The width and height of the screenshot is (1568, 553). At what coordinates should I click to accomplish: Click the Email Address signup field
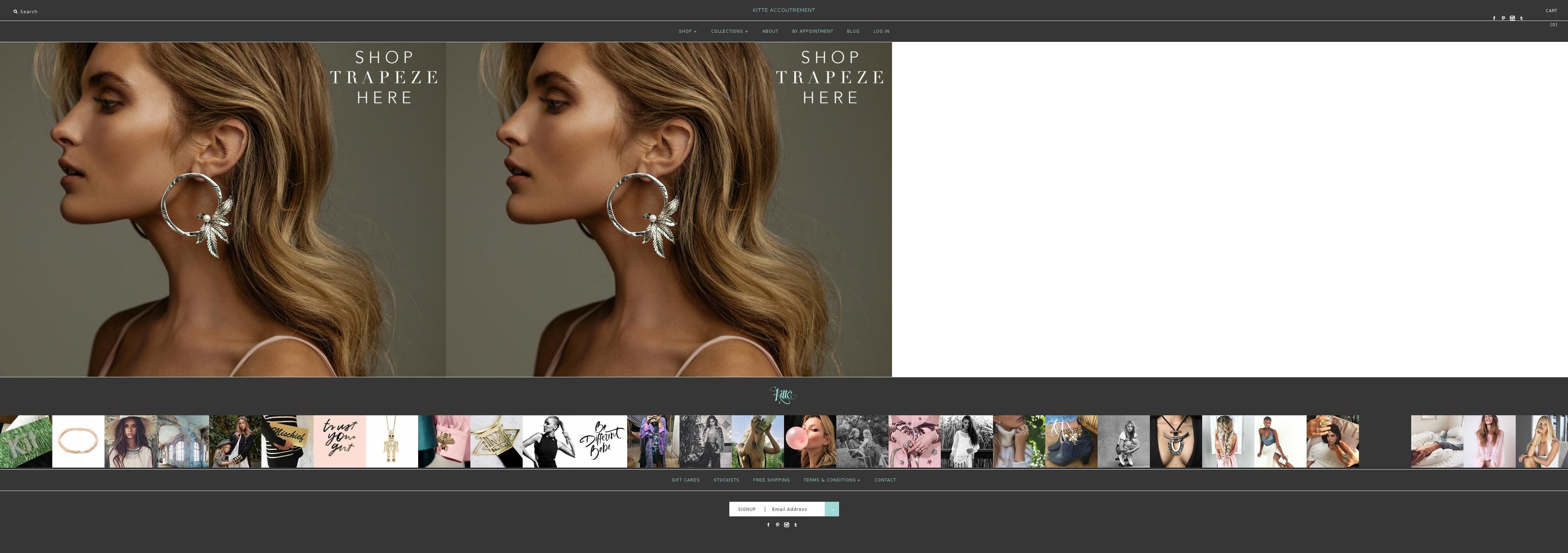(794, 509)
